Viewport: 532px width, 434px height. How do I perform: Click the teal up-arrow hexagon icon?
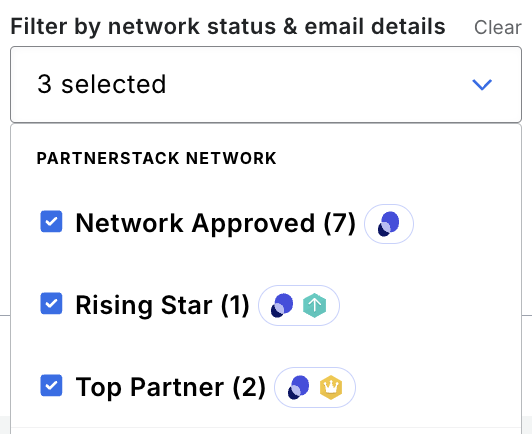[315, 305]
